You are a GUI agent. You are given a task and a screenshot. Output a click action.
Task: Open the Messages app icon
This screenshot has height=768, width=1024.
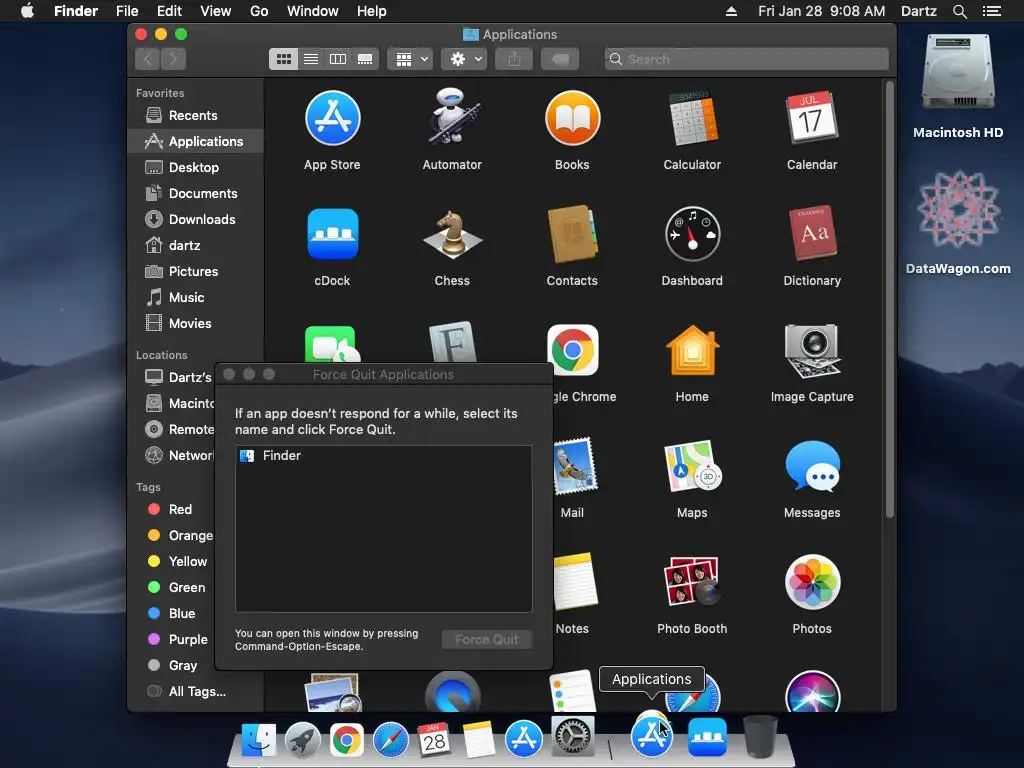(812, 466)
